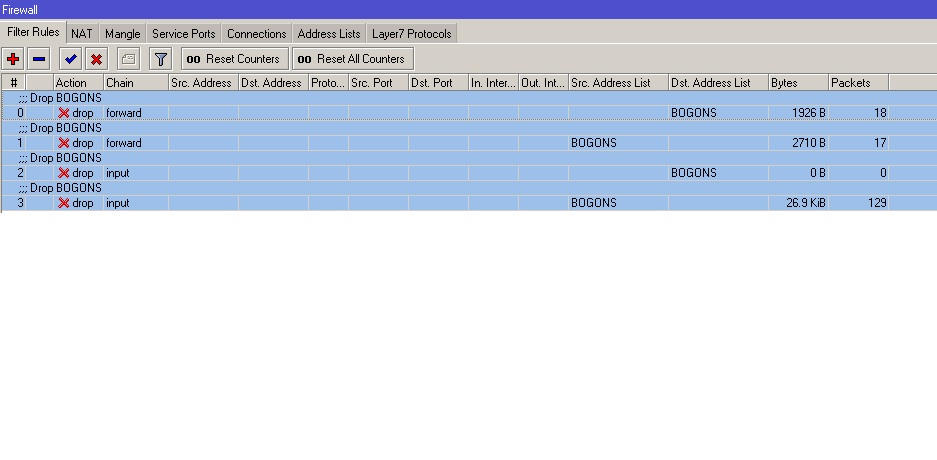Click input chain in rule 3
The image size is (937, 460).
click(118, 203)
